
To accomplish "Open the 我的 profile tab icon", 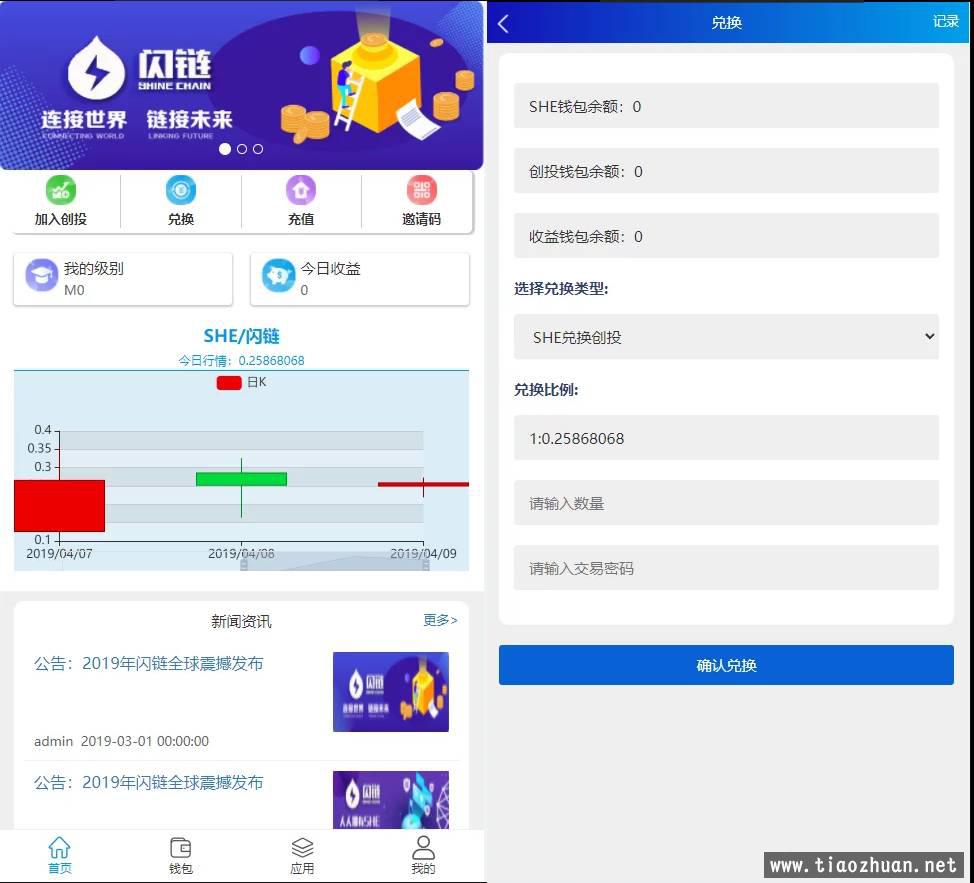I will tap(423, 848).
